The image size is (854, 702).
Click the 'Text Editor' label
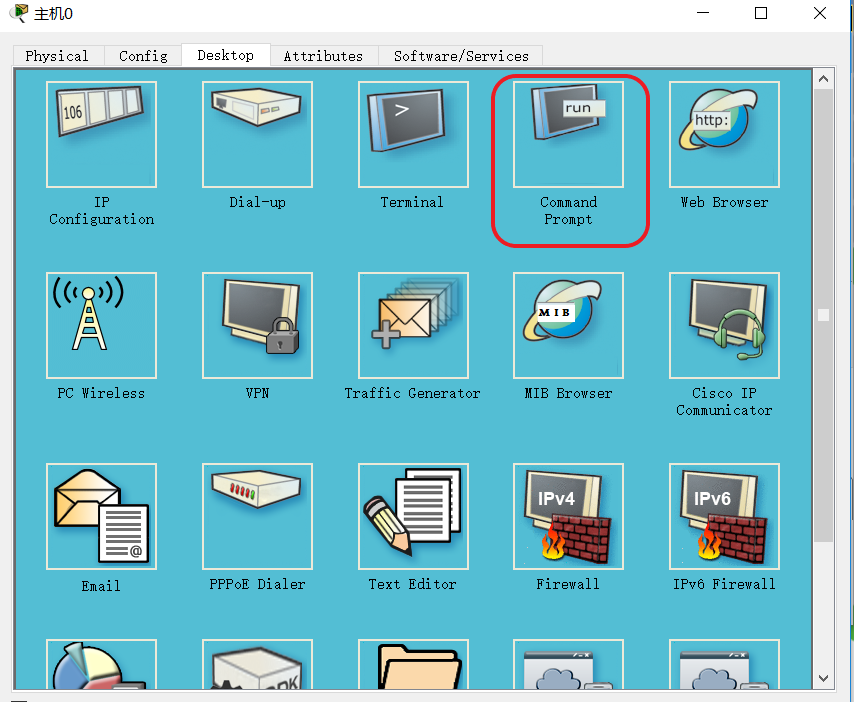point(412,584)
